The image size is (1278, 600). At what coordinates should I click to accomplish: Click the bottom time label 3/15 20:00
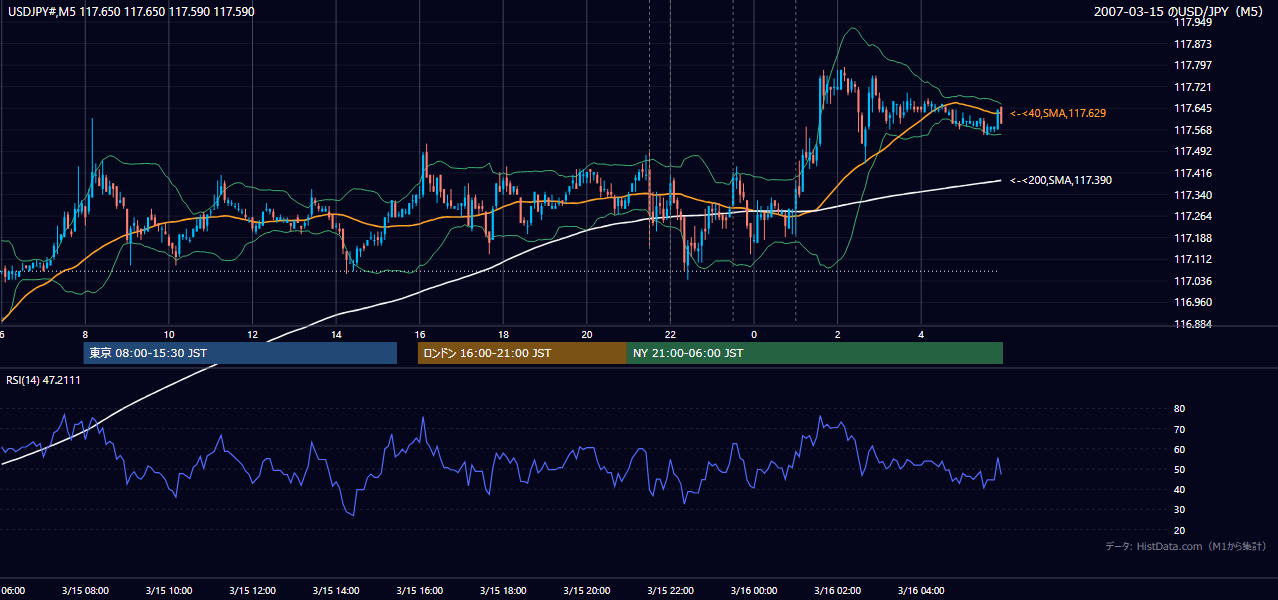coord(586,590)
